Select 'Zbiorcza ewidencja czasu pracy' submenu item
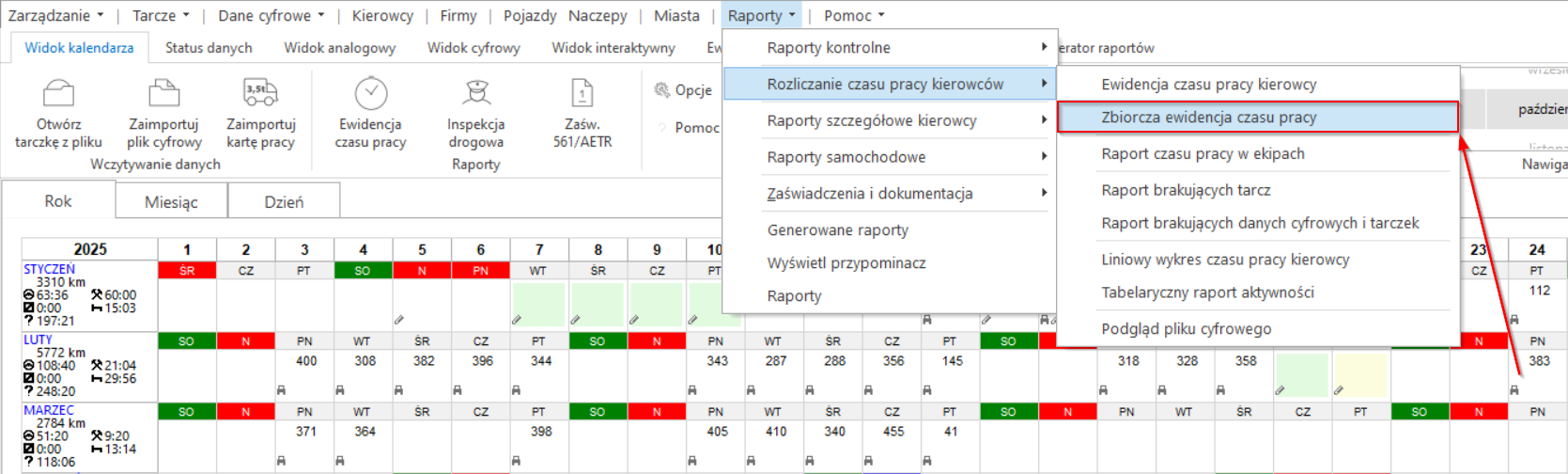The width and height of the screenshot is (1568, 474). [1258, 117]
